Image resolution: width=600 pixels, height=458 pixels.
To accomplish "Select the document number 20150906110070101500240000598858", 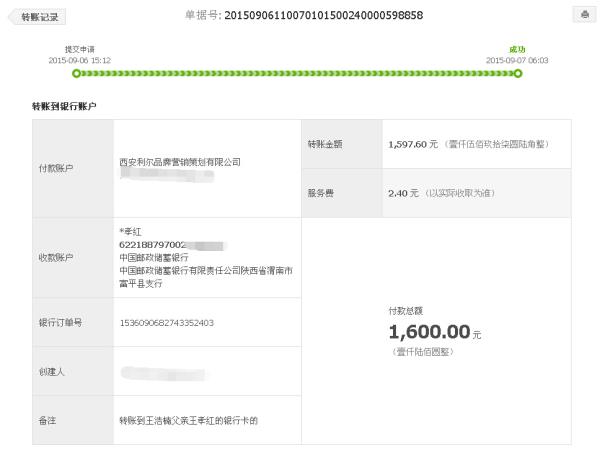I will (324, 15).
